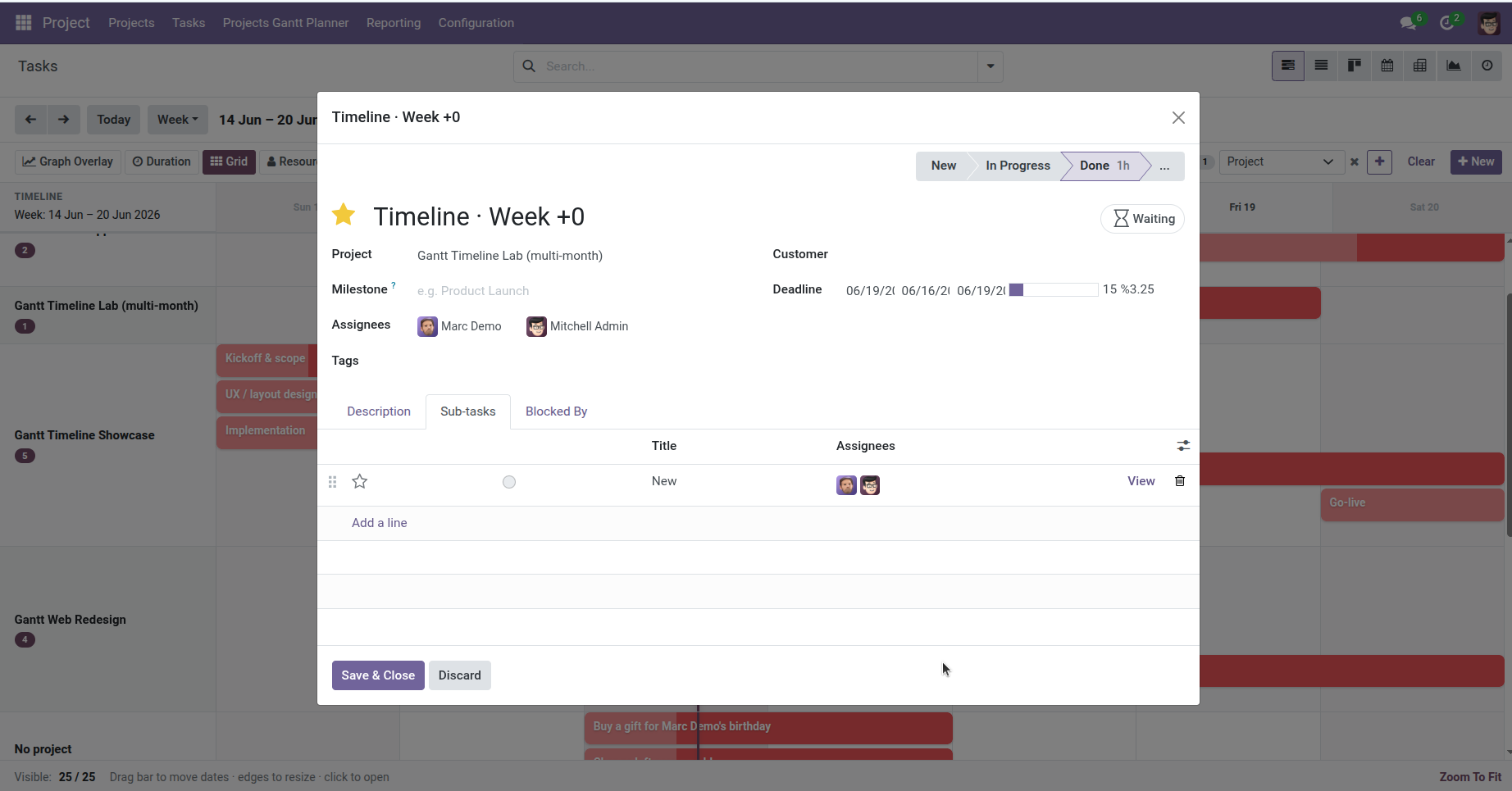
Task: Open the Reporting menu
Action: (394, 23)
